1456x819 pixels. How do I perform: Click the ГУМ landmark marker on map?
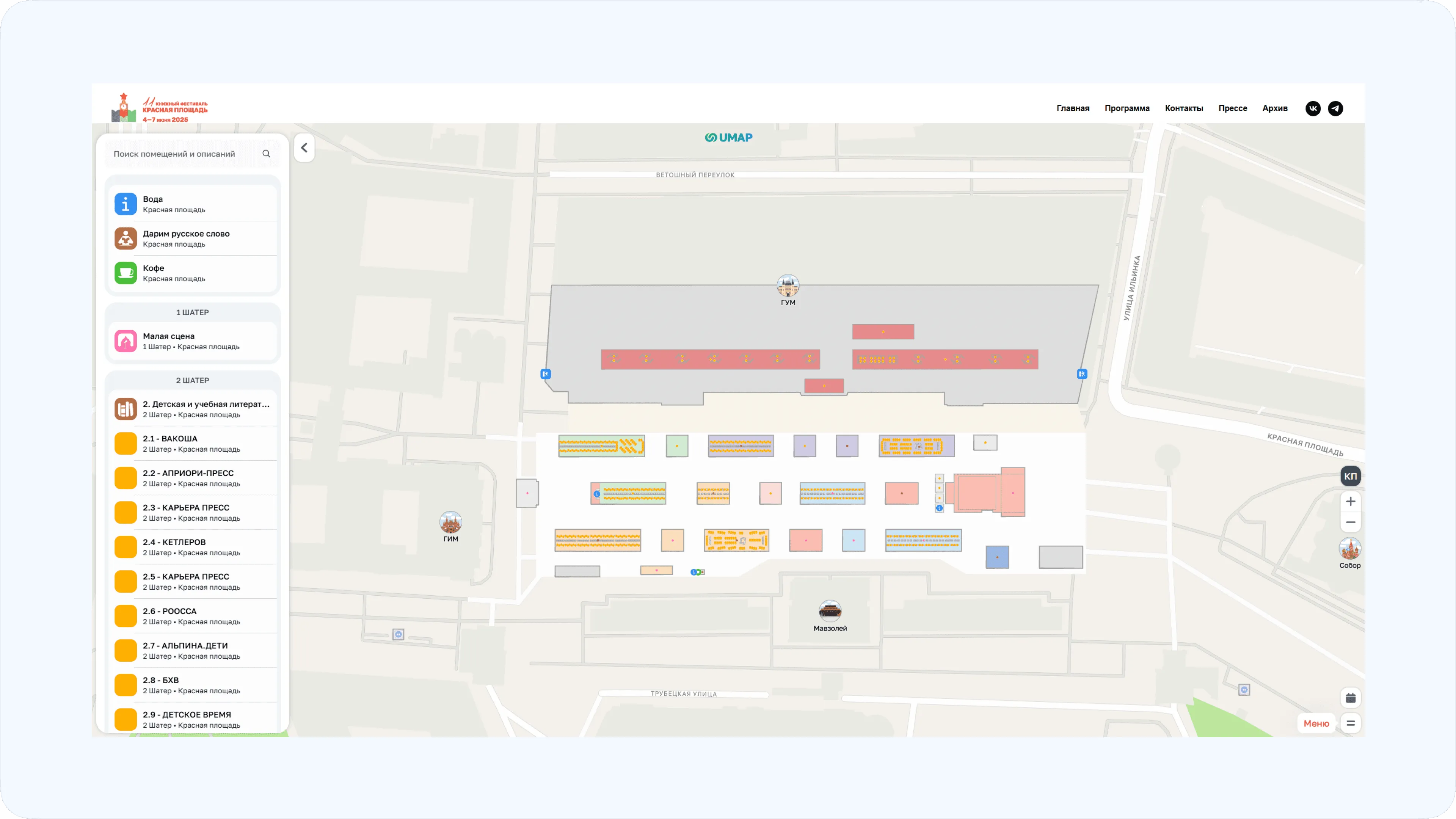pyautogui.click(x=788, y=286)
